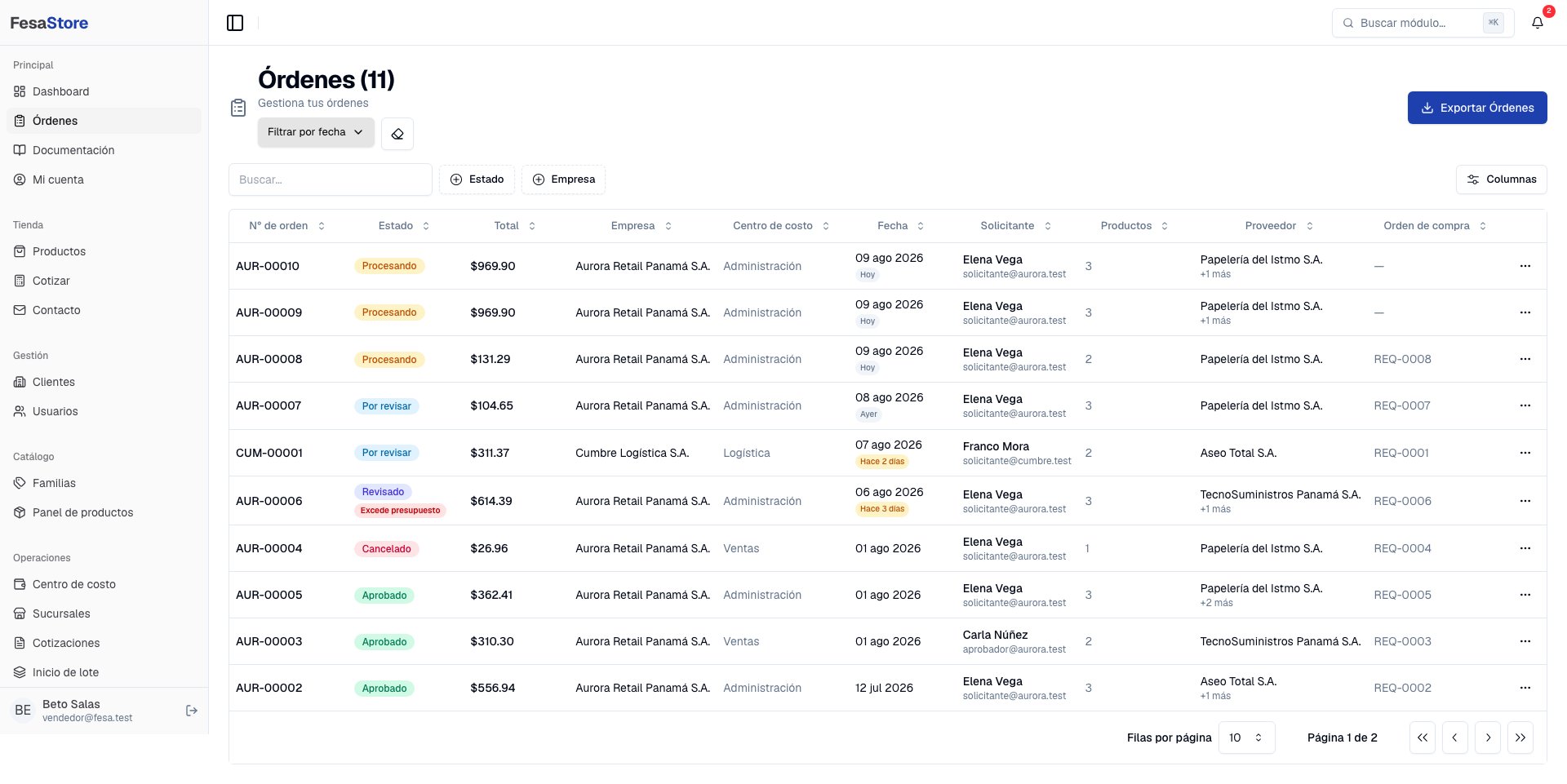
Task: Toggle the sidebar panel icon
Action: (x=235, y=23)
